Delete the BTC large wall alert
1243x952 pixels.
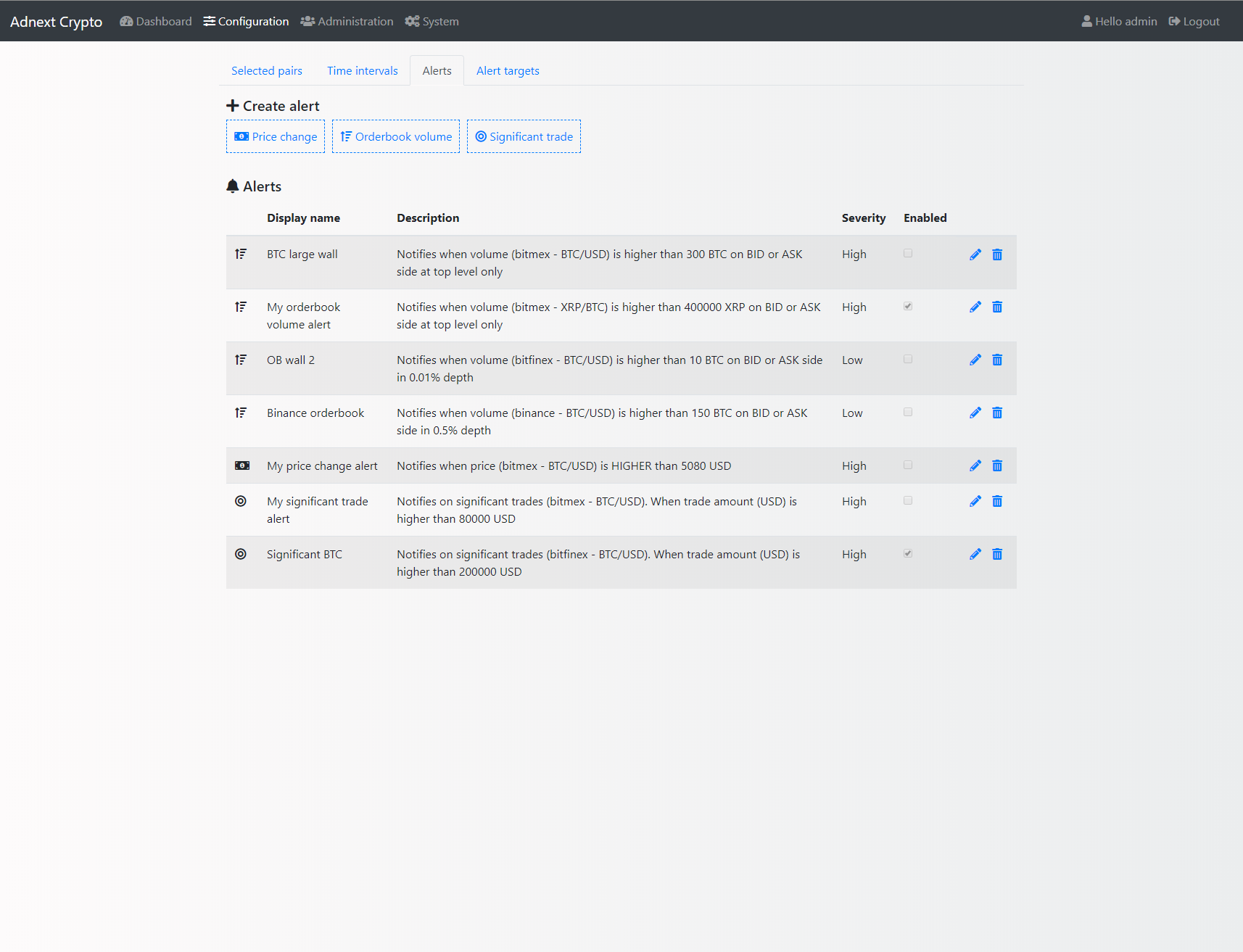pos(997,254)
